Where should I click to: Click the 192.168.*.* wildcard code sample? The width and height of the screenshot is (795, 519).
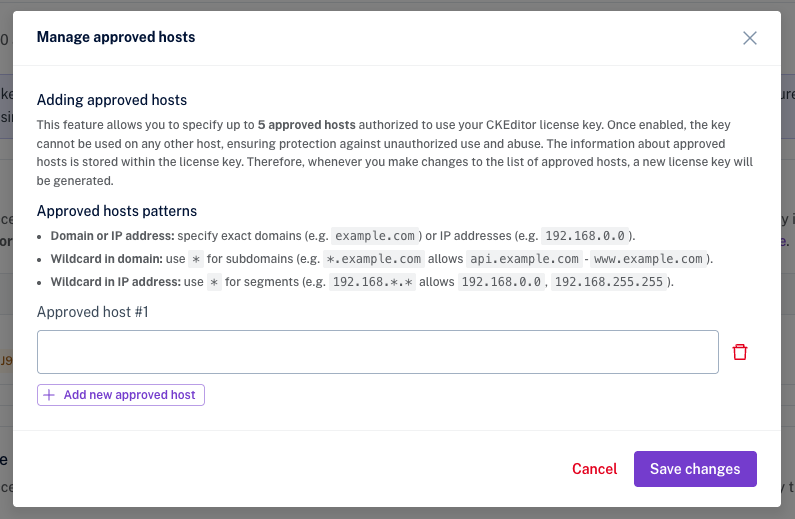(x=371, y=282)
